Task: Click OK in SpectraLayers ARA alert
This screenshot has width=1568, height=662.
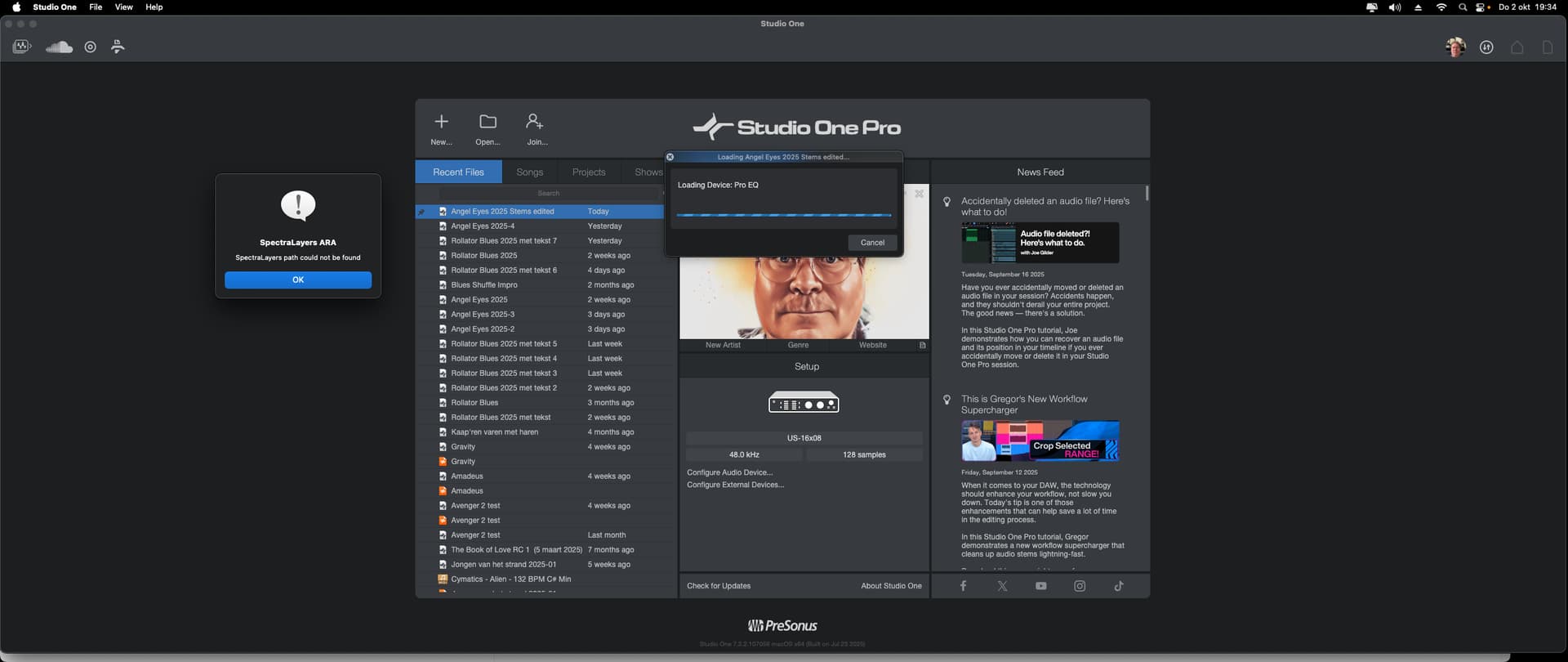Action: (298, 280)
